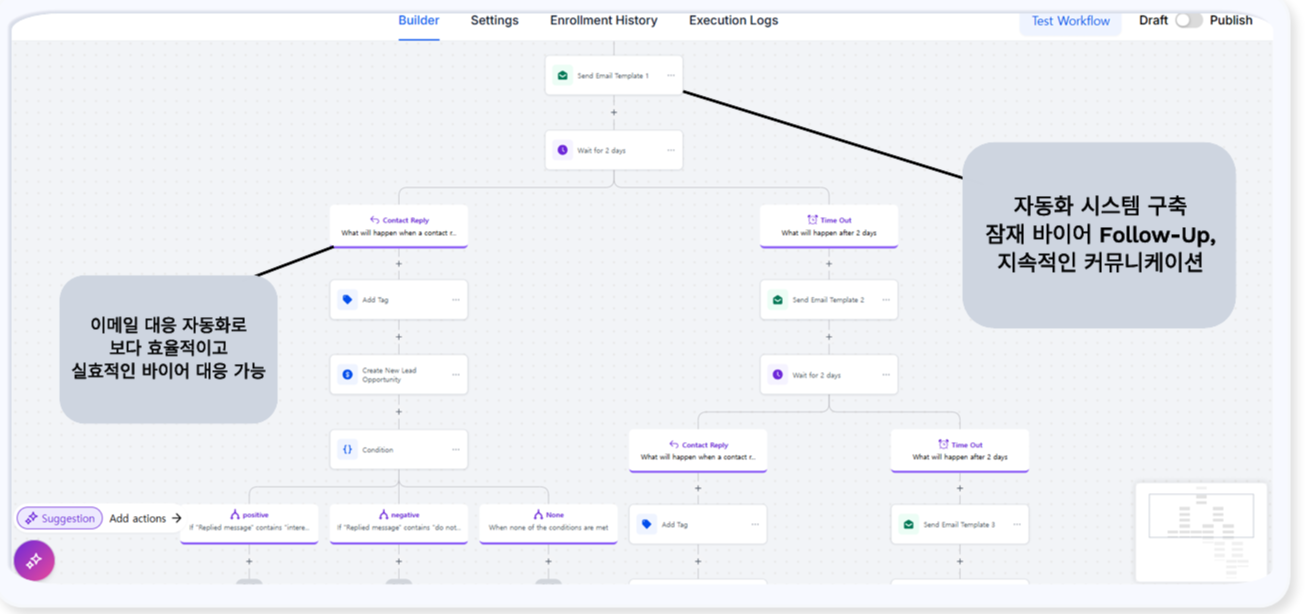Select the positive condition branch

(249, 523)
